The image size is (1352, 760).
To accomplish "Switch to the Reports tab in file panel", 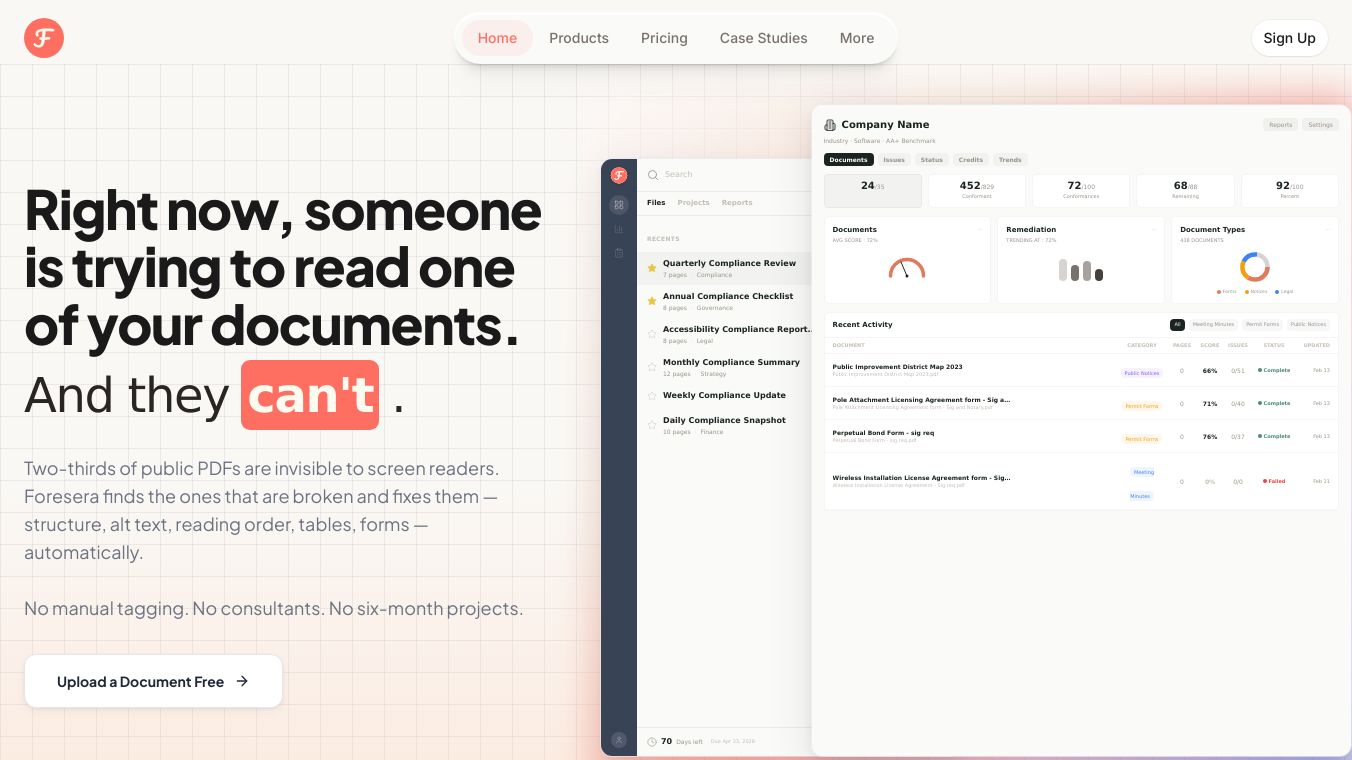I will [737, 203].
